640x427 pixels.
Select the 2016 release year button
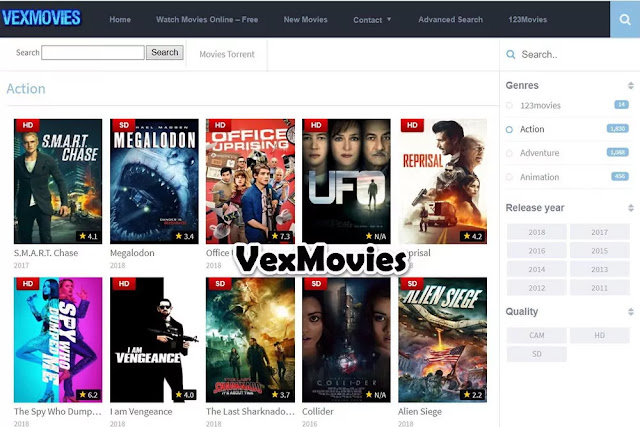tap(536, 251)
